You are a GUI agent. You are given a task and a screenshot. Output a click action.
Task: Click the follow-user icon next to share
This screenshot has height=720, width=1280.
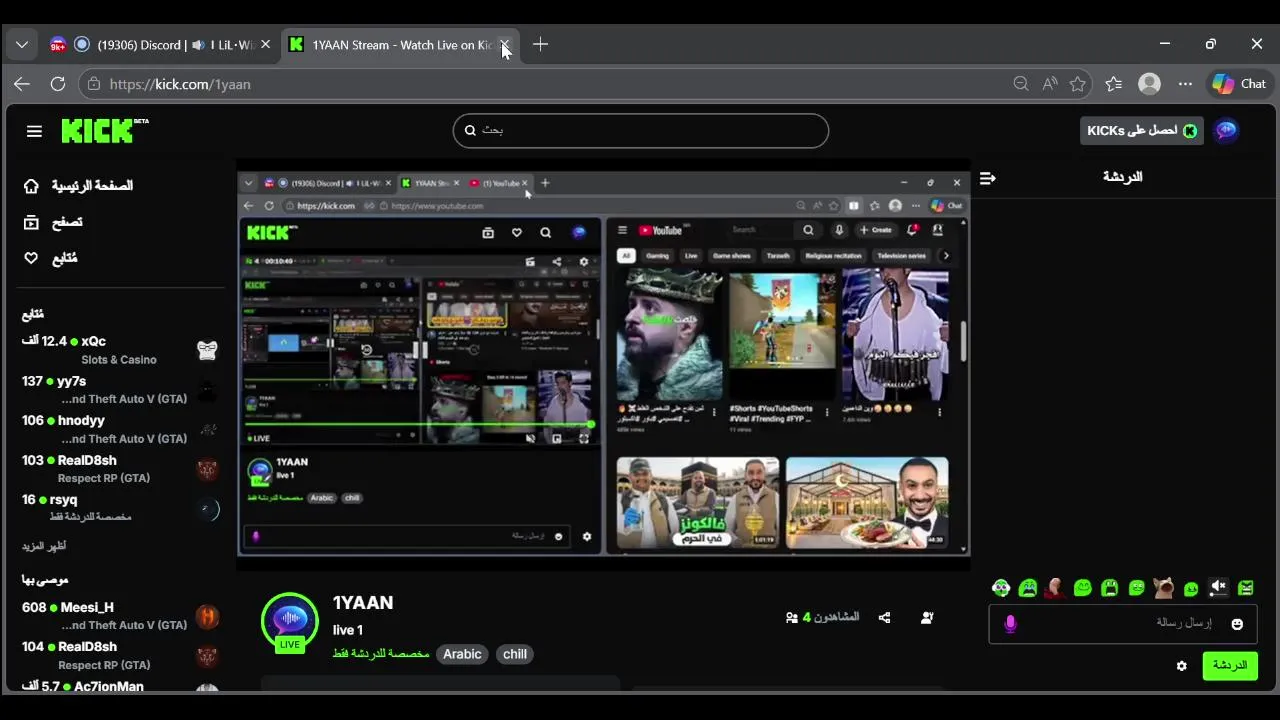(x=927, y=618)
